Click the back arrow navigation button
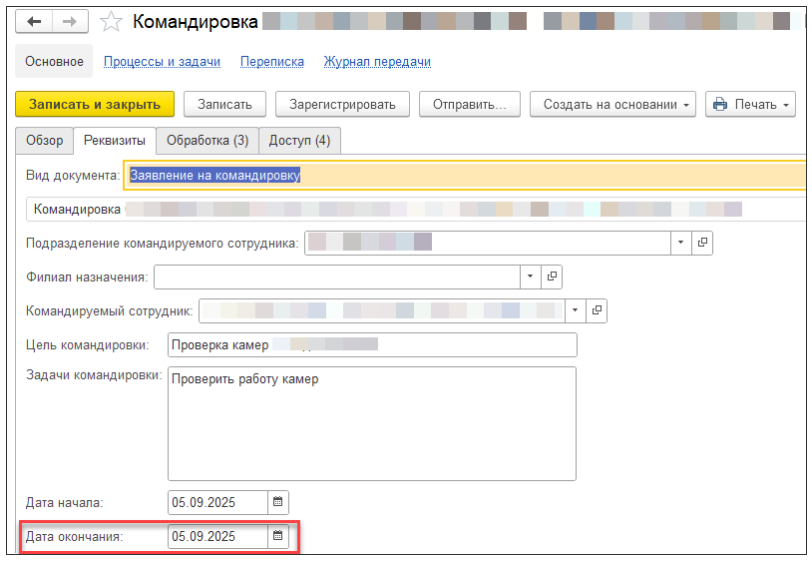The height and width of the screenshot is (561, 812). point(34,22)
